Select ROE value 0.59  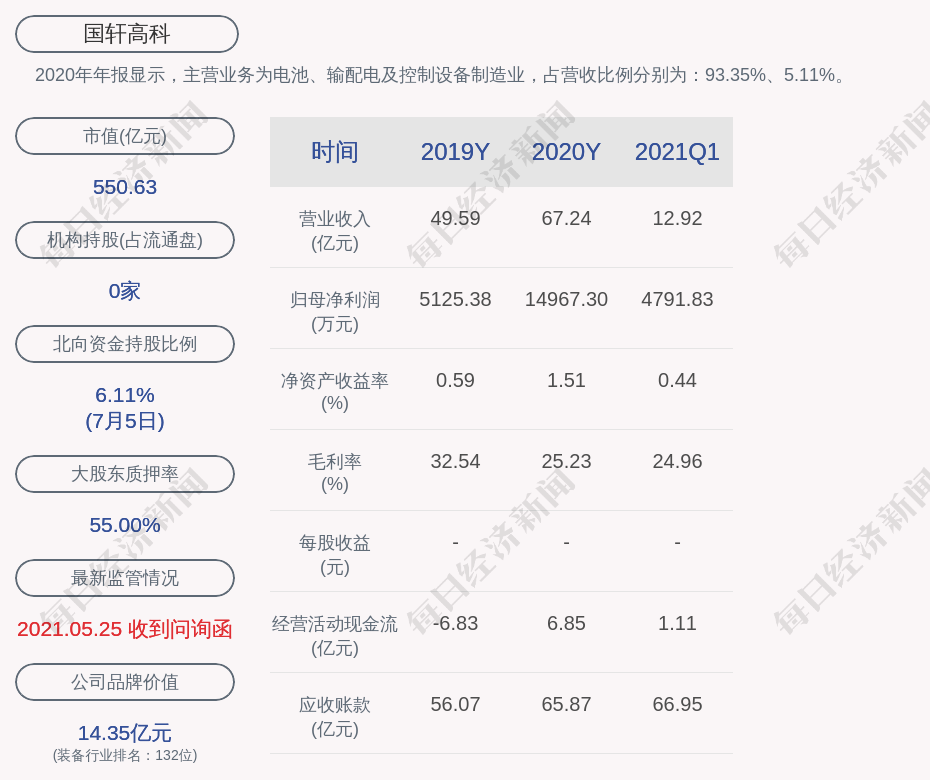[455, 380]
